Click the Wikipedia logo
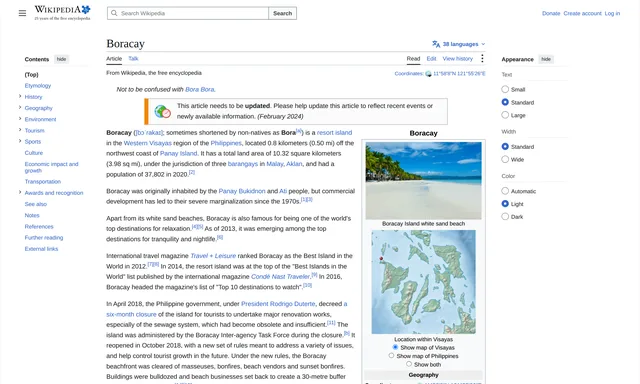640x384 pixels. pyautogui.click(x=62, y=13)
